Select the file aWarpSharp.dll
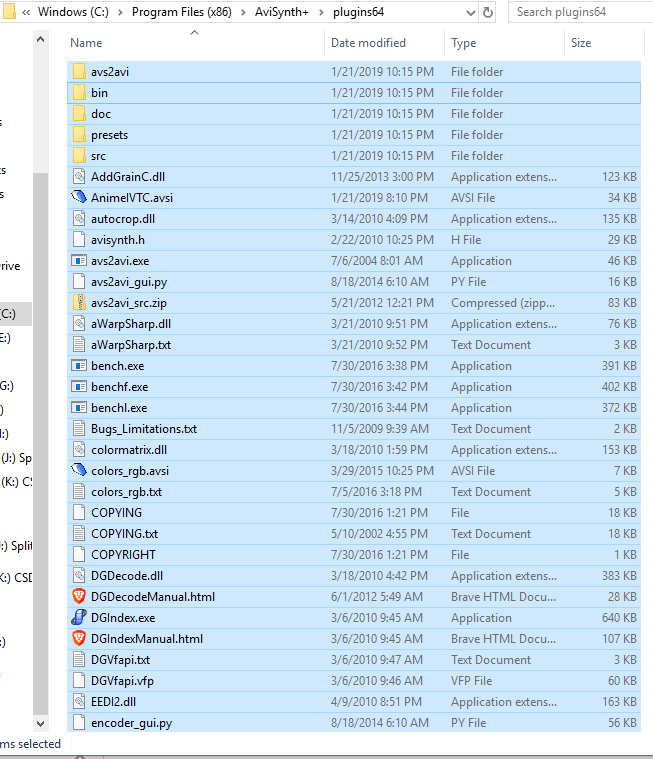This screenshot has height=759, width=653. pyautogui.click(x=131, y=324)
